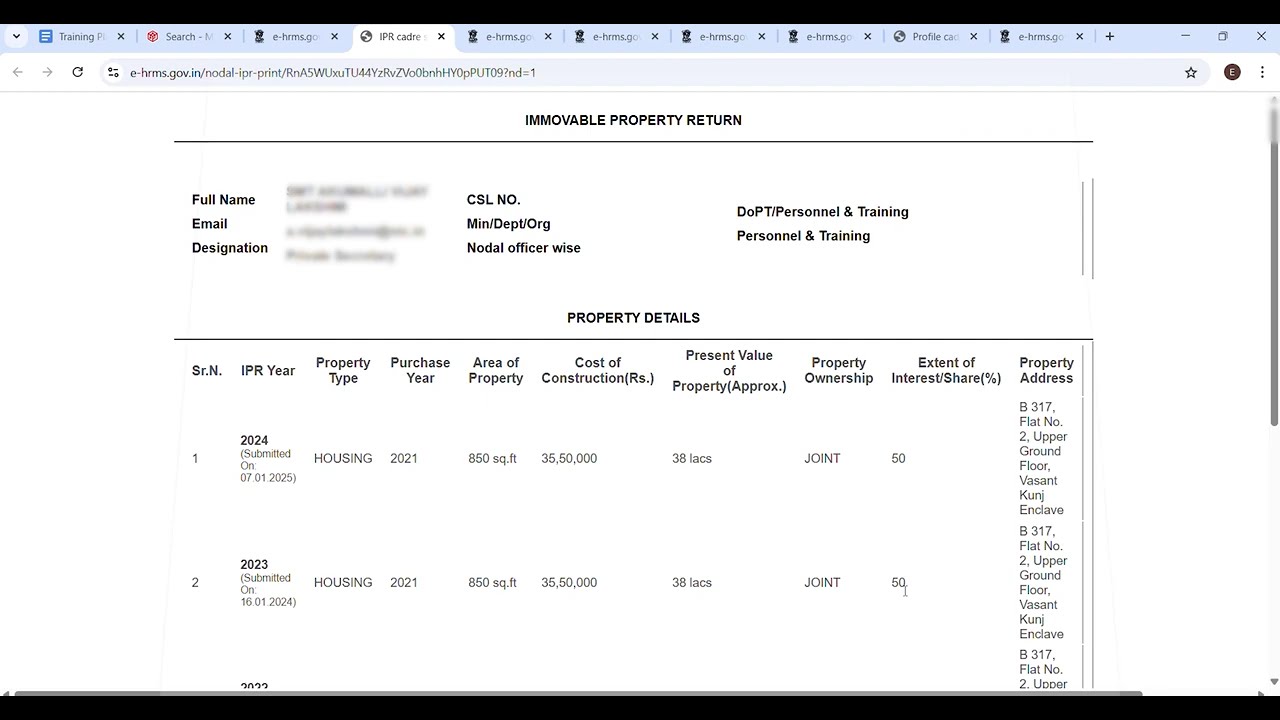
Task: Reload the current page
Action: coord(77,72)
